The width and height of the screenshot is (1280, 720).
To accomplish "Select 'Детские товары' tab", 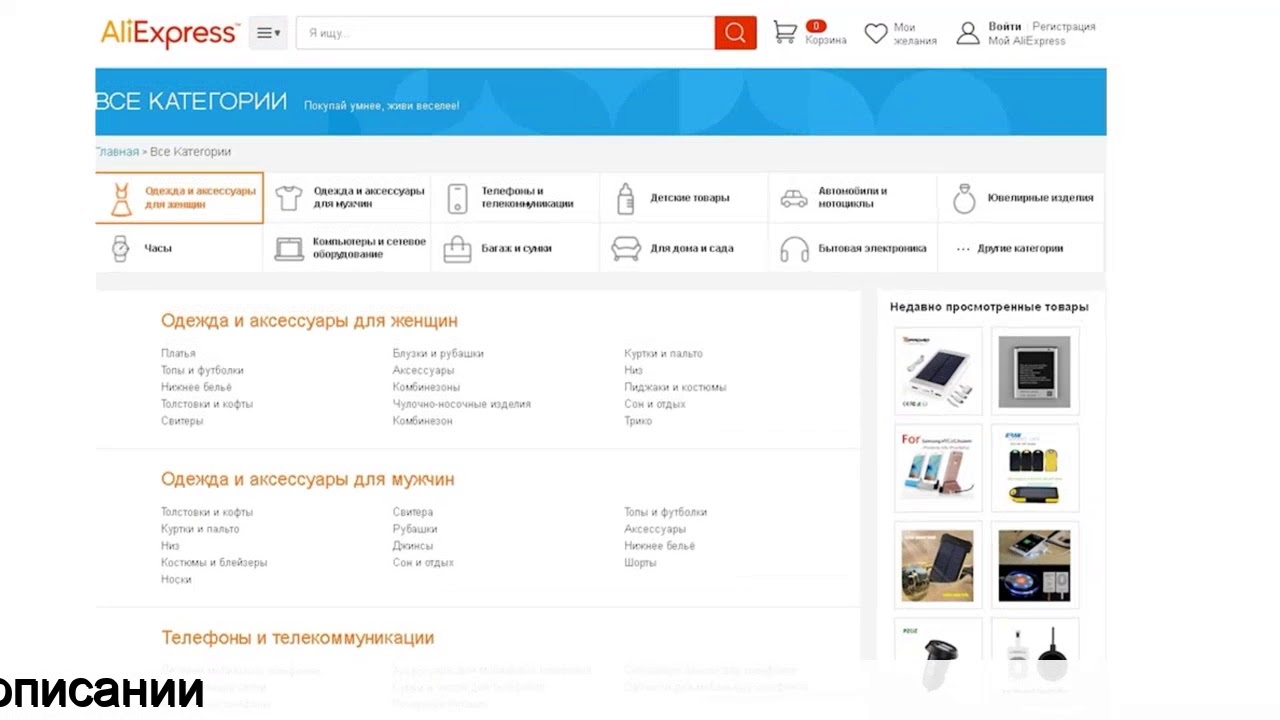I will point(684,198).
